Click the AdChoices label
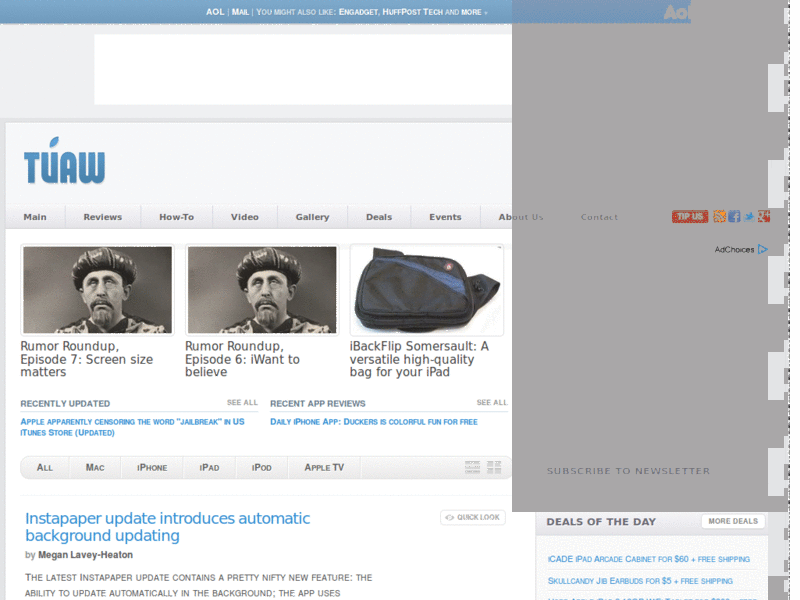The width and height of the screenshot is (800, 600). click(x=734, y=249)
